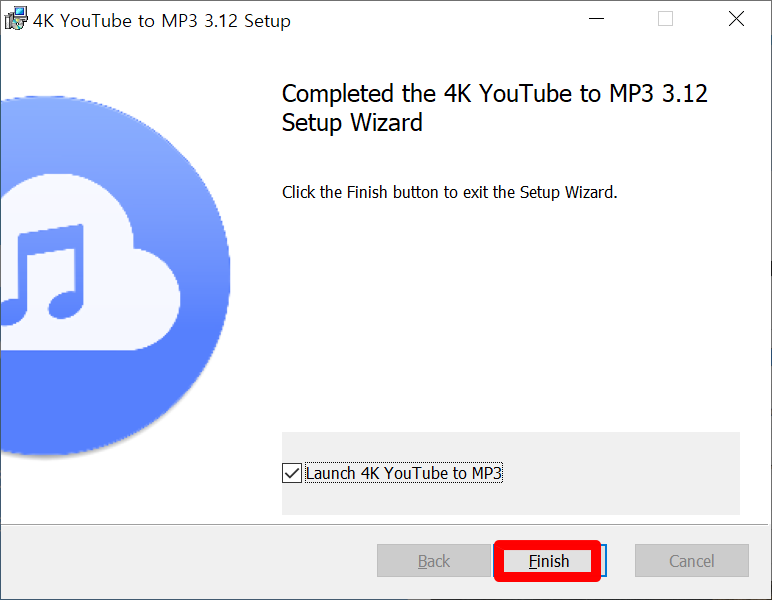
Task: Uncheck the Launch 4K YouTube to MP3 checkbox
Action: (x=292, y=473)
